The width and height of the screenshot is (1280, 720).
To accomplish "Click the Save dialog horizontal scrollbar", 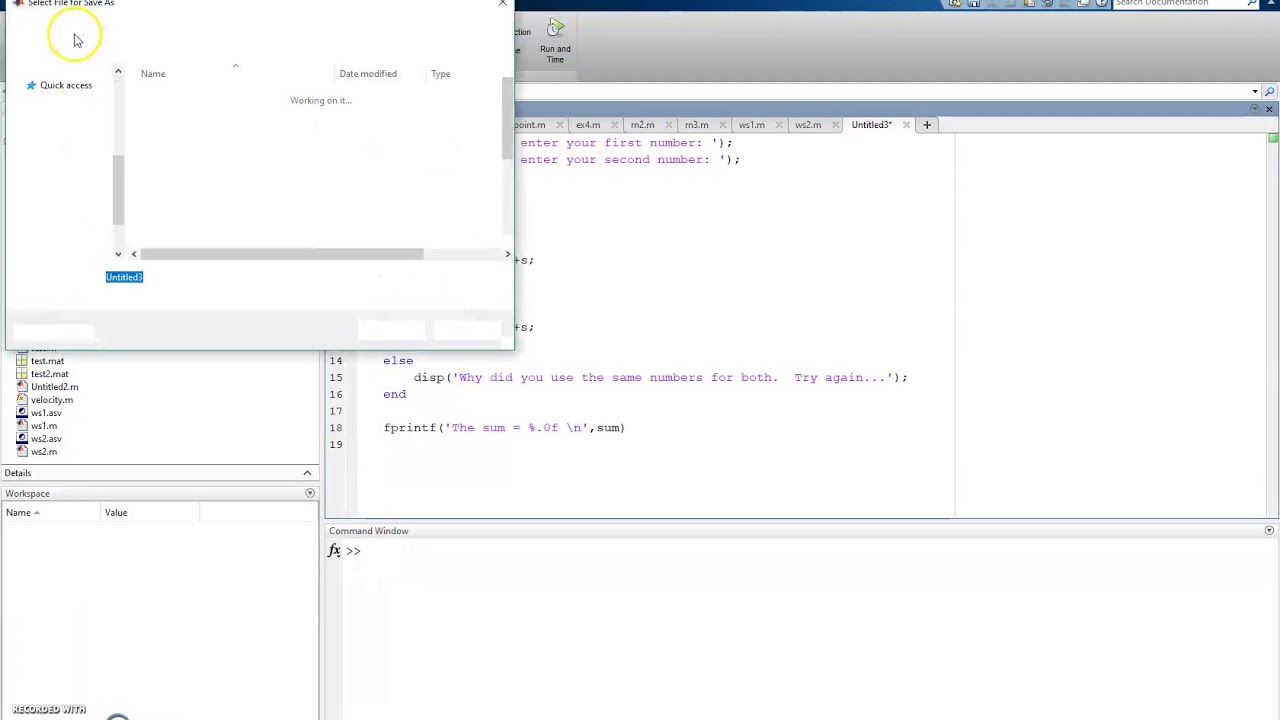I will coord(281,254).
